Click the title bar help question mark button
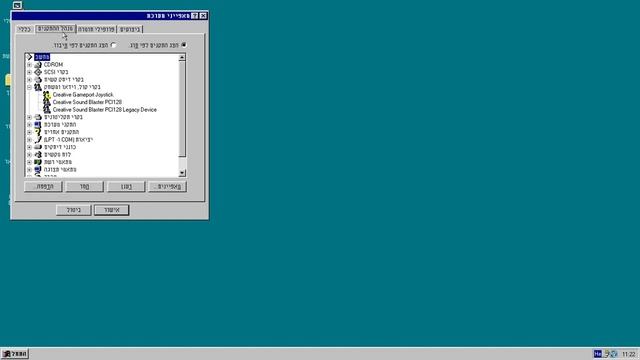The width and height of the screenshot is (640, 360). click(195, 16)
